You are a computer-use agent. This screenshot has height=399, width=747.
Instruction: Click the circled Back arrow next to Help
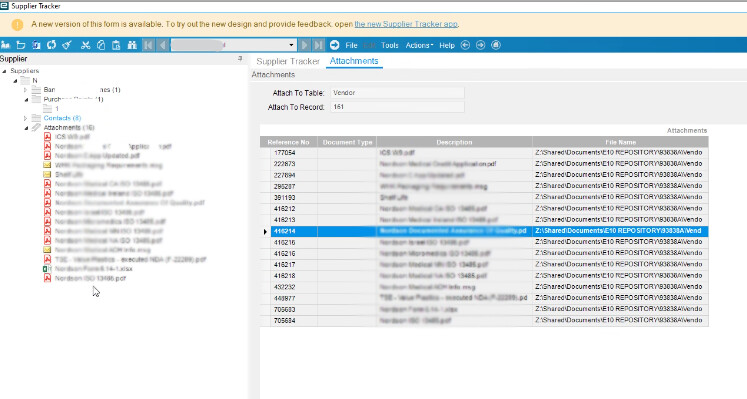click(465, 45)
